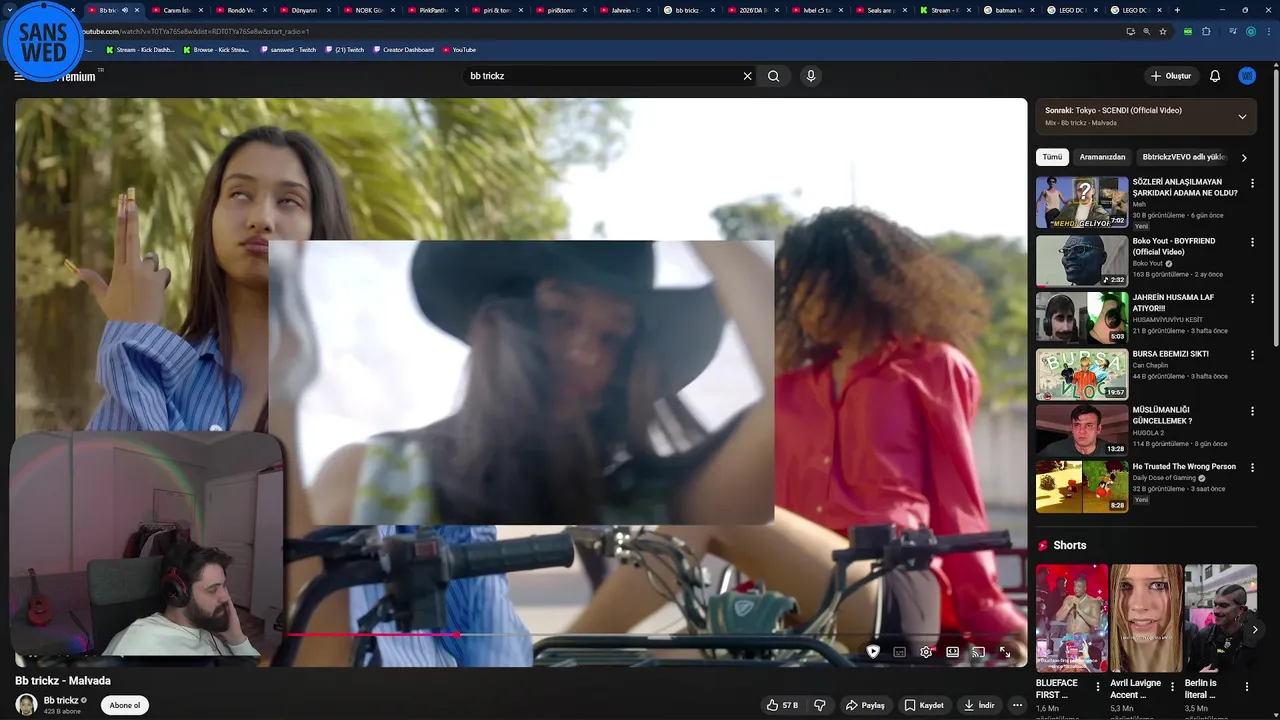Open options for BLUEFACE FIRST short
Screen dimensions: 1280x720
coord(1098,687)
